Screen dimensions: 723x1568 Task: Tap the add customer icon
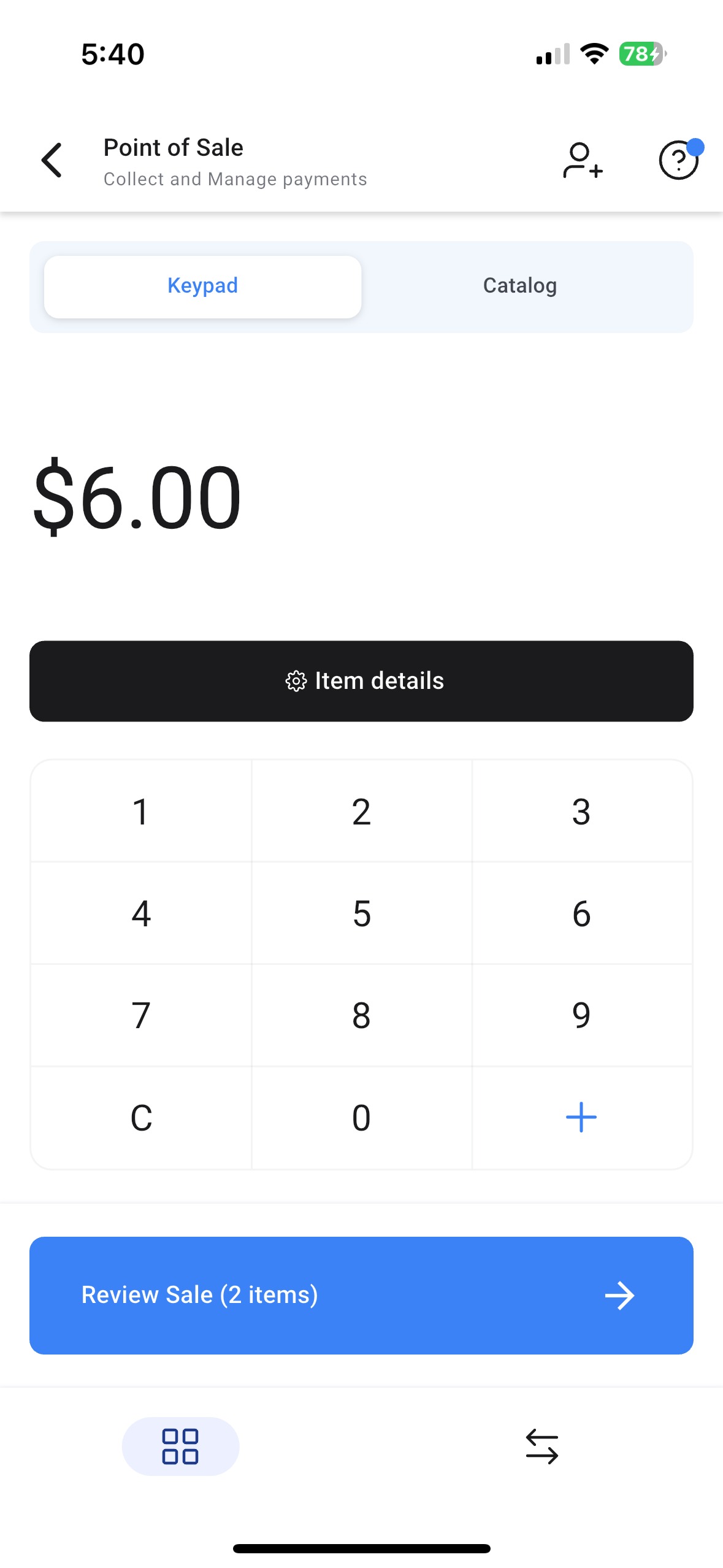click(x=582, y=161)
